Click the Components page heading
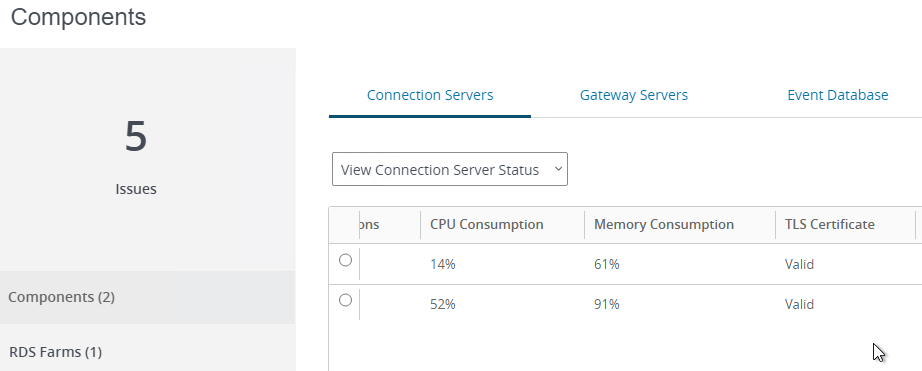922x371 pixels. 78,17
